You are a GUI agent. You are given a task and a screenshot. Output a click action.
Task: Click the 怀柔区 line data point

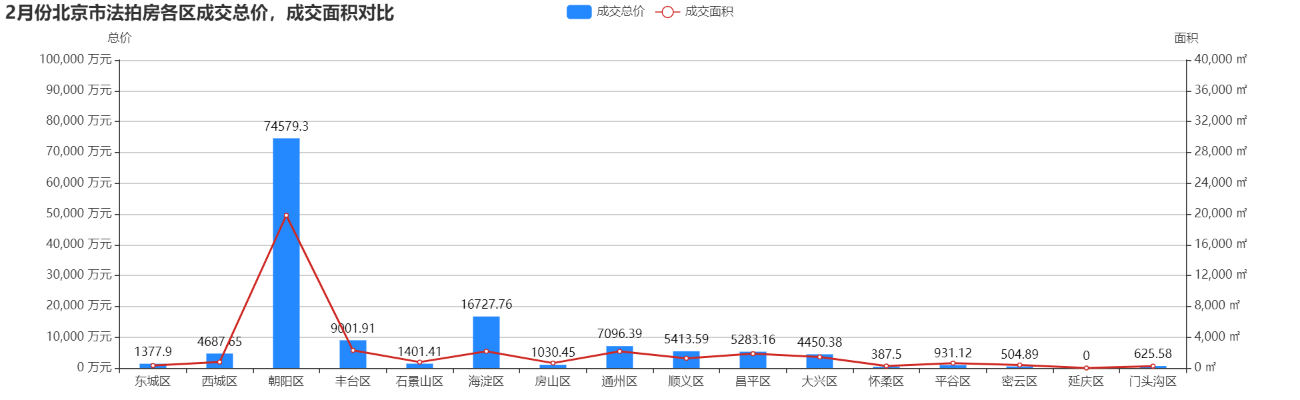pyautogui.click(x=886, y=366)
